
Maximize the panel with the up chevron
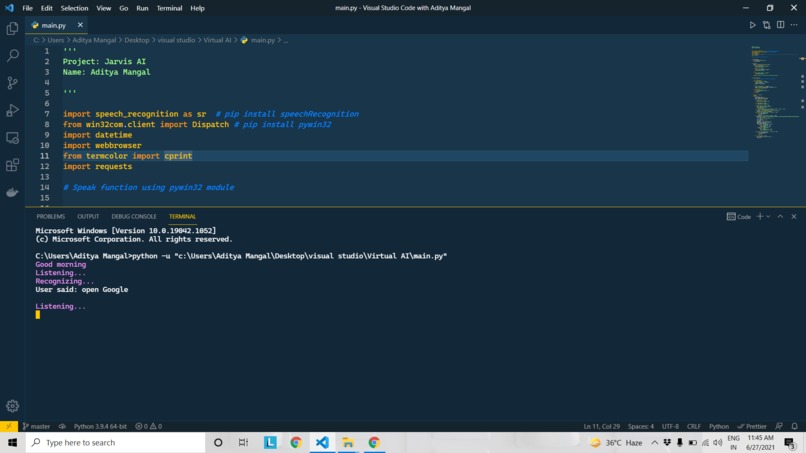[x=780, y=216]
